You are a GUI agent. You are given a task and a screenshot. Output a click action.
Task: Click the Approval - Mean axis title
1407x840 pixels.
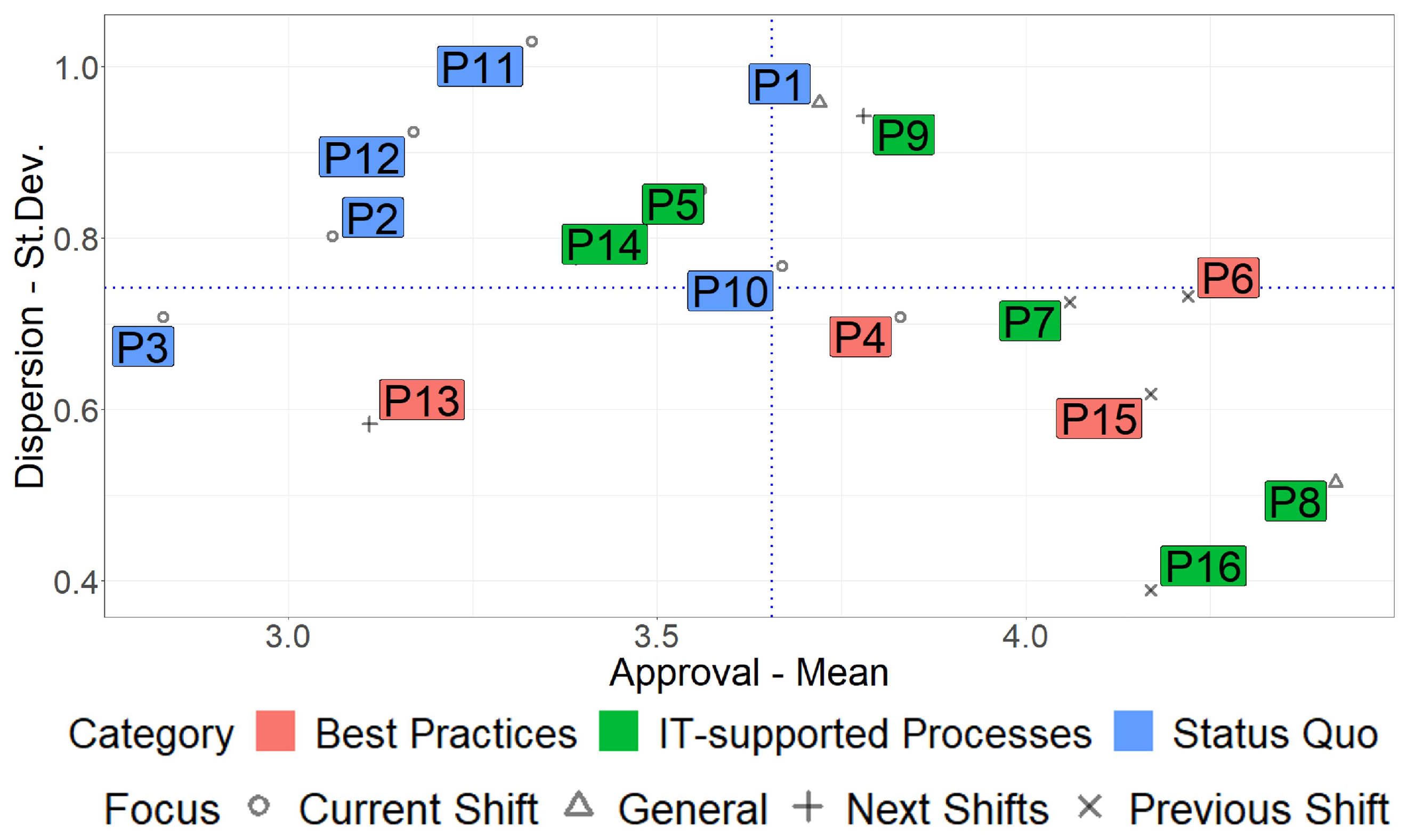tap(748, 672)
